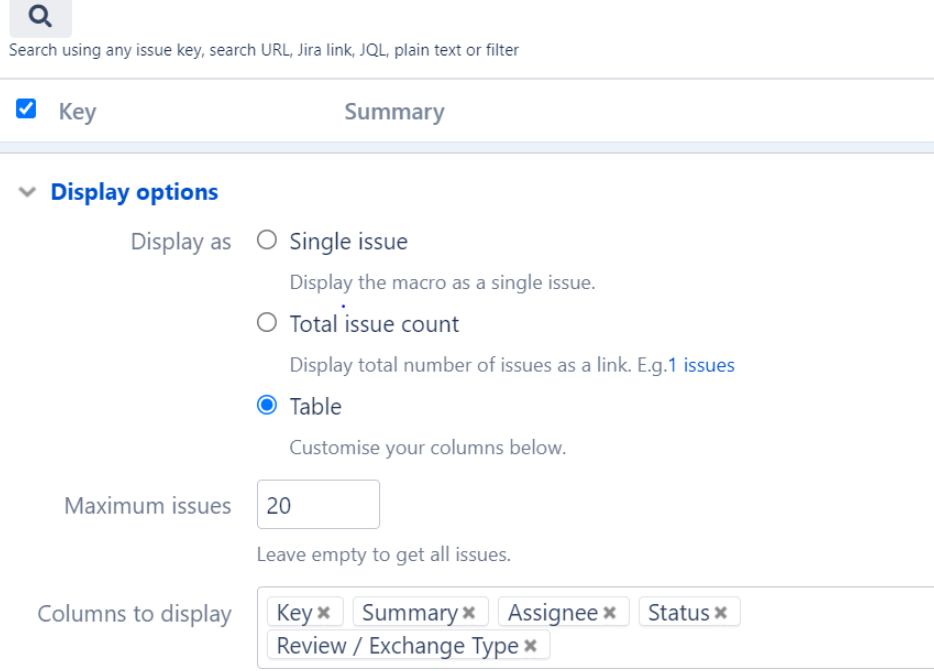
Task: Remove the Assignee column tag
Action: pyautogui.click(x=609, y=613)
